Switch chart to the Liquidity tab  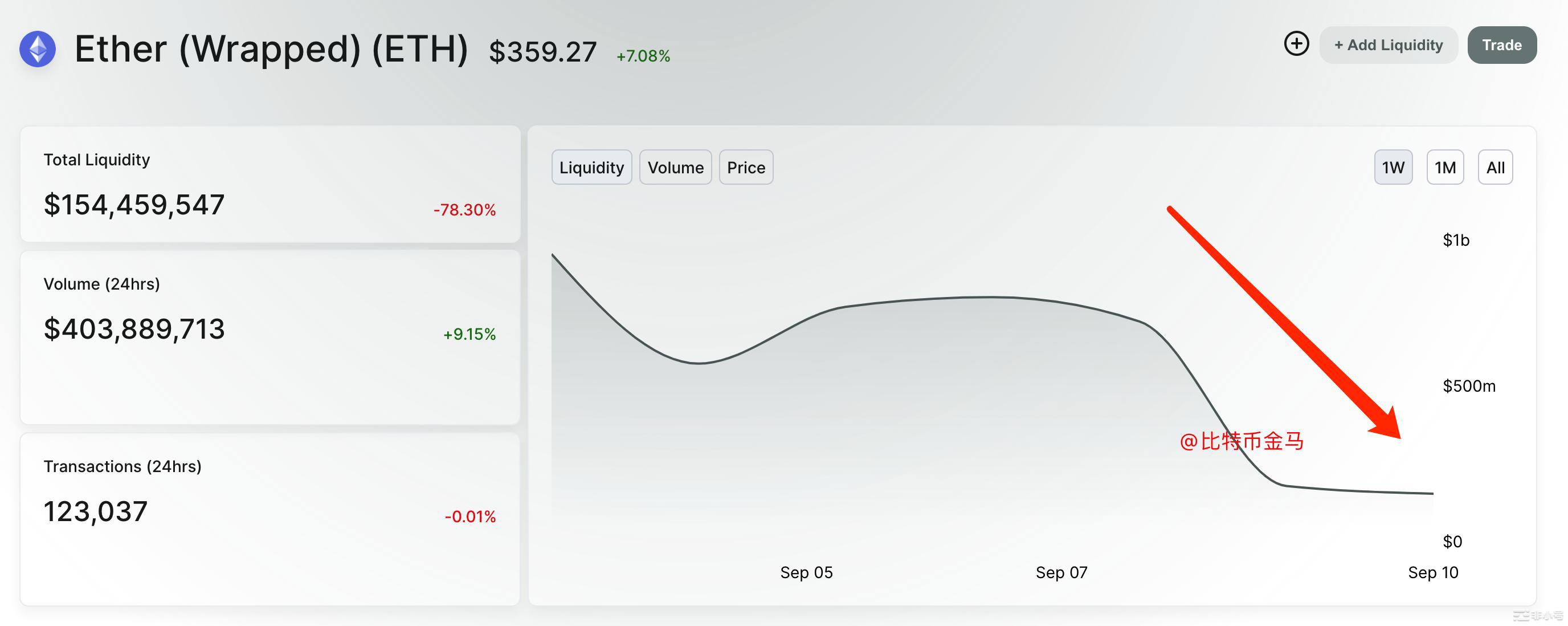pos(591,168)
